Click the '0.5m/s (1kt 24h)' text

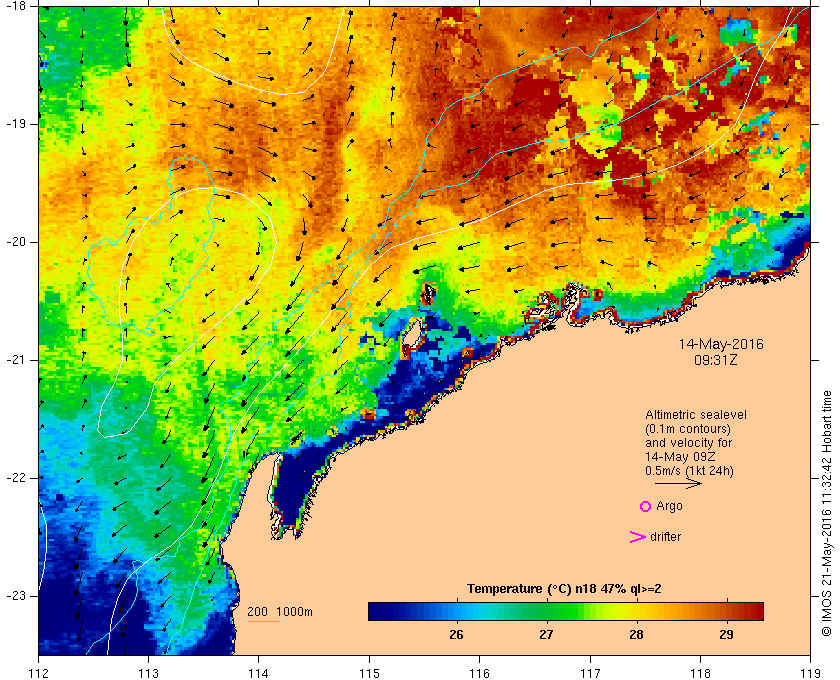pos(689,471)
